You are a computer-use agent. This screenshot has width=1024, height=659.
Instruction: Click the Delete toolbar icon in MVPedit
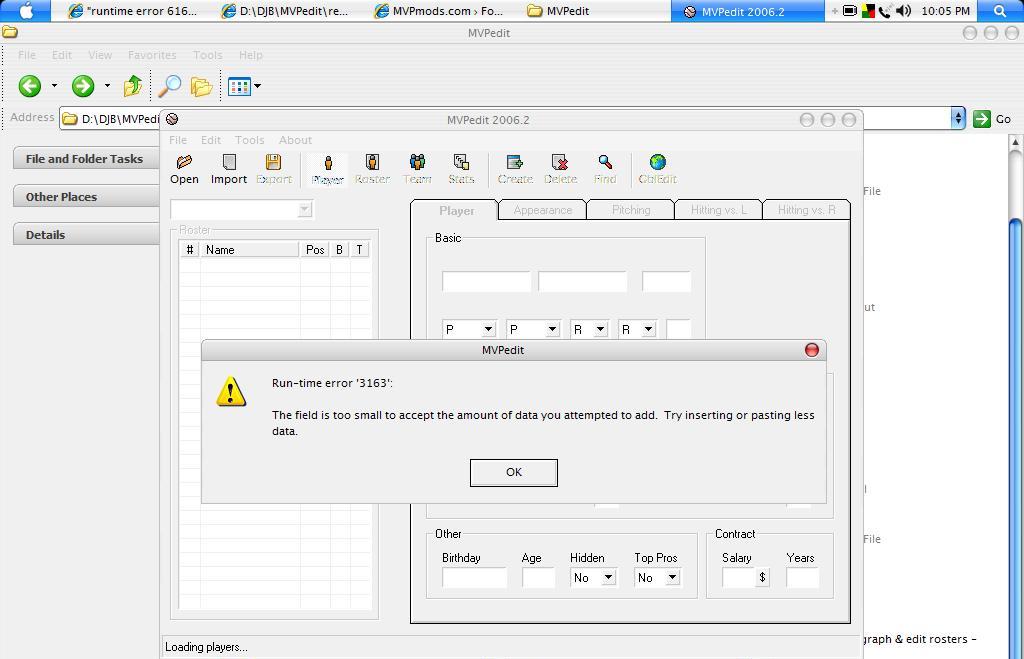point(560,170)
